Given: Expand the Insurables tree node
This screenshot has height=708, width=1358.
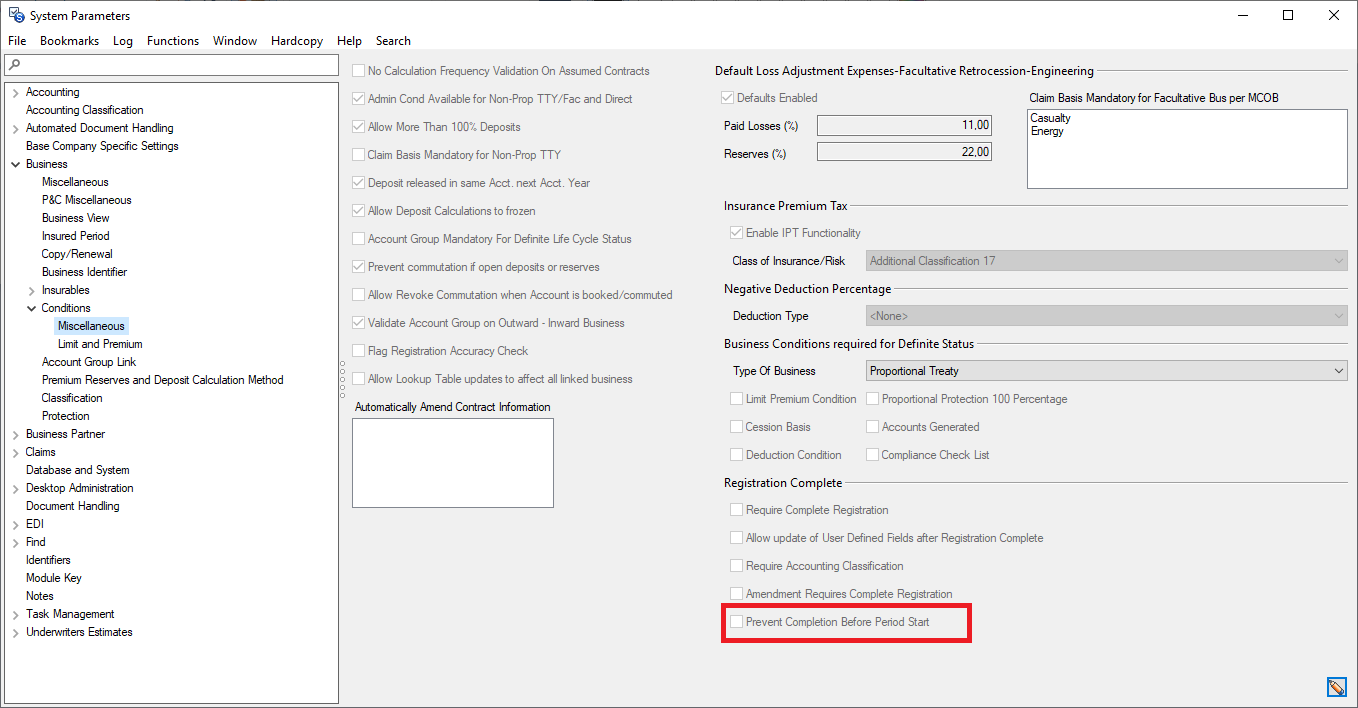Looking at the screenshot, I should pos(31,290).
